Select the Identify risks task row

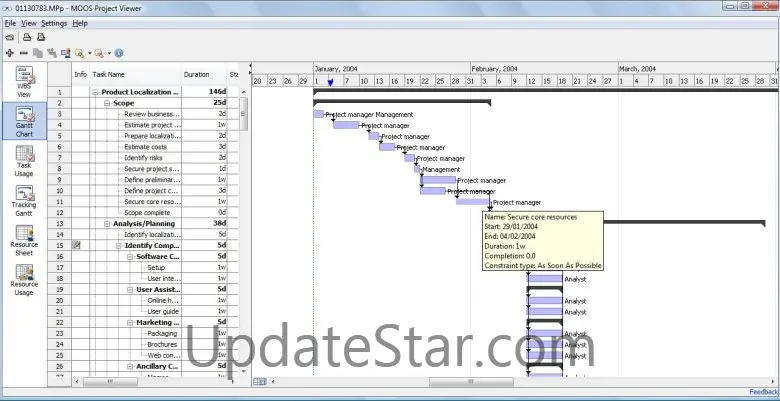coord(144,158)
